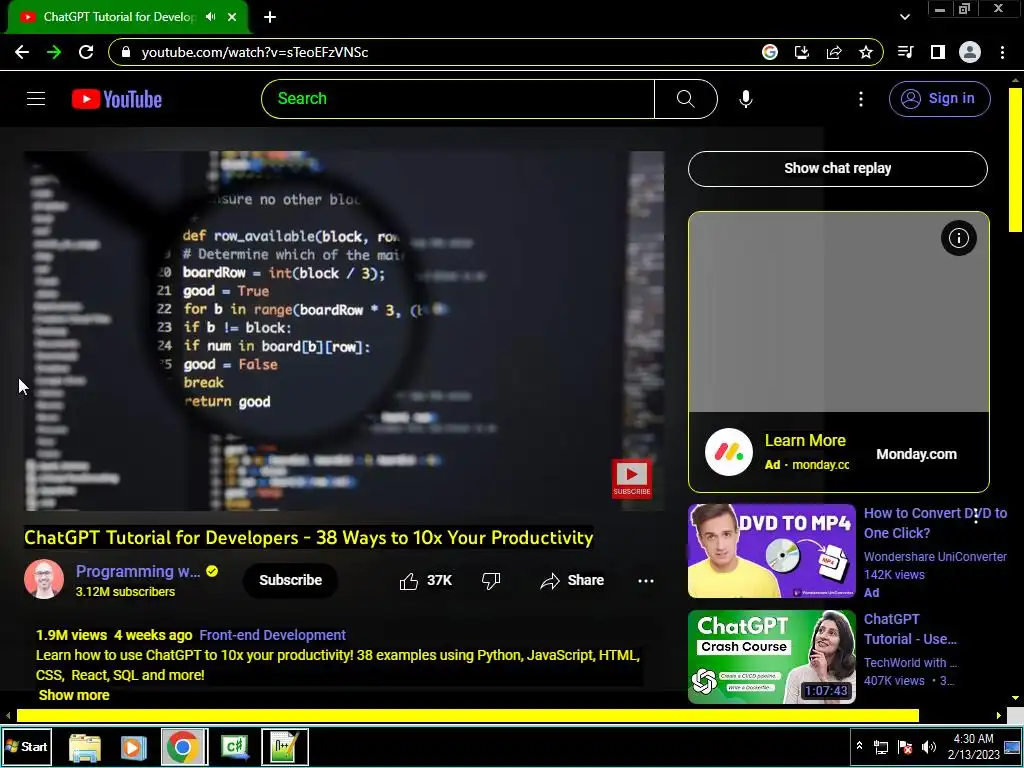Viewport: 1024px width, 768px height.
Task: Mute the tab using the speaker icon
Action: pyautogui.click(x=210, y=16)
